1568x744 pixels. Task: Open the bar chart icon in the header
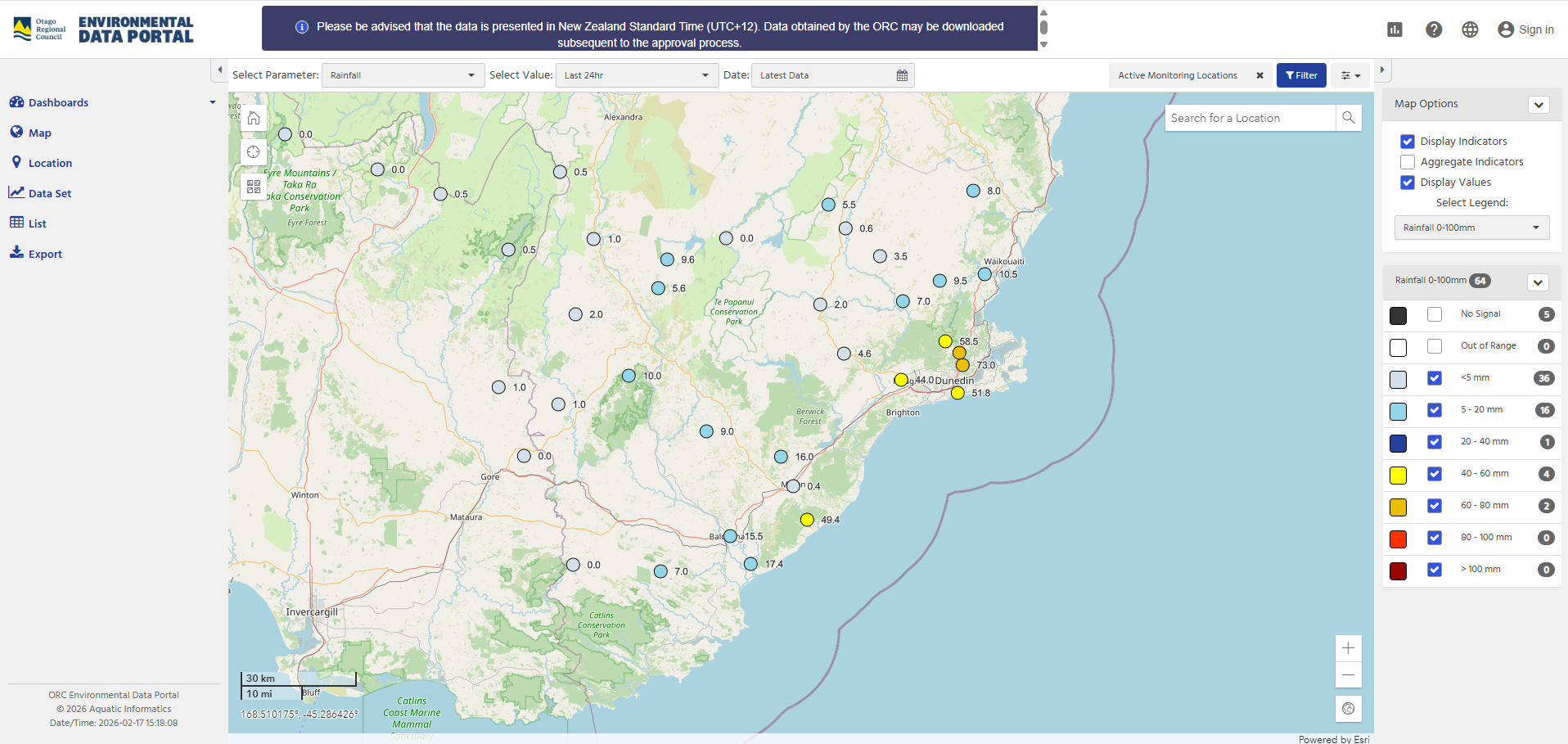tap(1395, 29)
